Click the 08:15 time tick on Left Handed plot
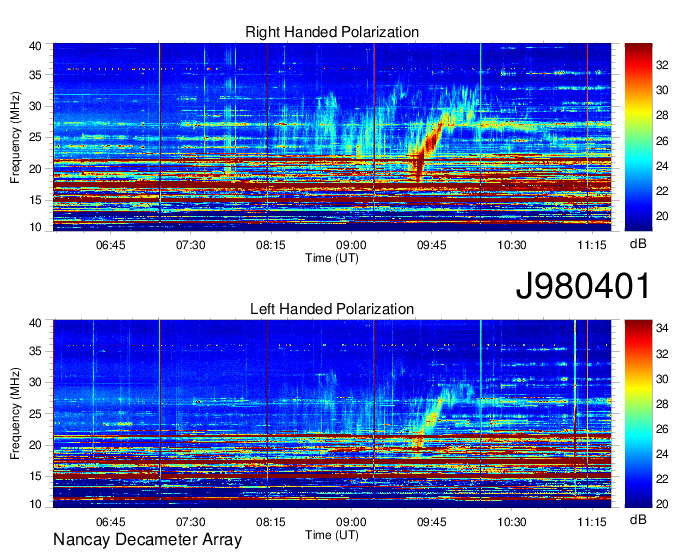Viewport: 680px width, 552px height. 271,522
